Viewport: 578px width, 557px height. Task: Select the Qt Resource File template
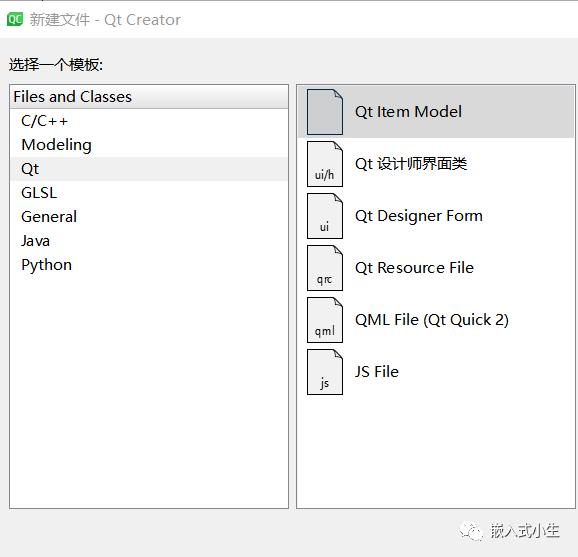click(436, 268)
